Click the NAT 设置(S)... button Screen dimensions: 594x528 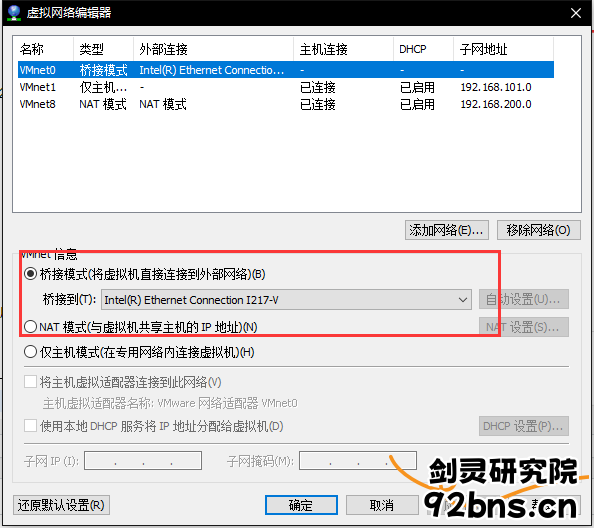[524, 327]
